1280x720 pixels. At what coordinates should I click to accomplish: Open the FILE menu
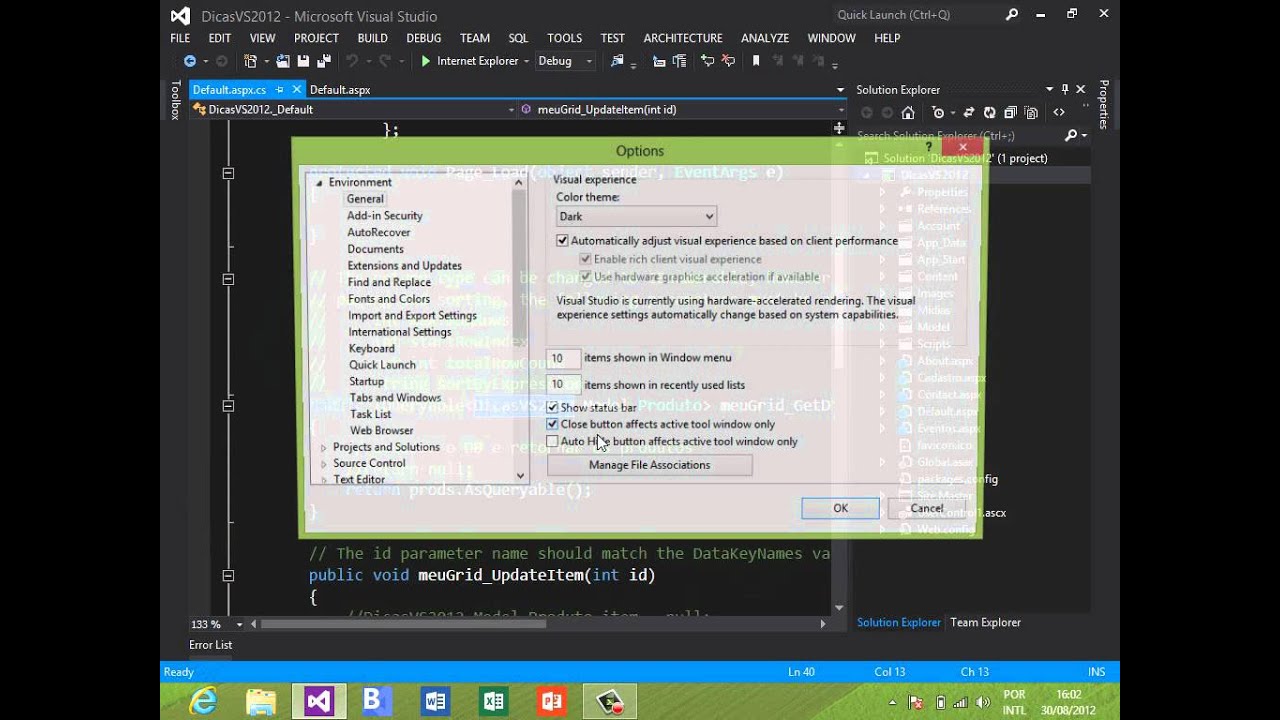pos(180,38)
